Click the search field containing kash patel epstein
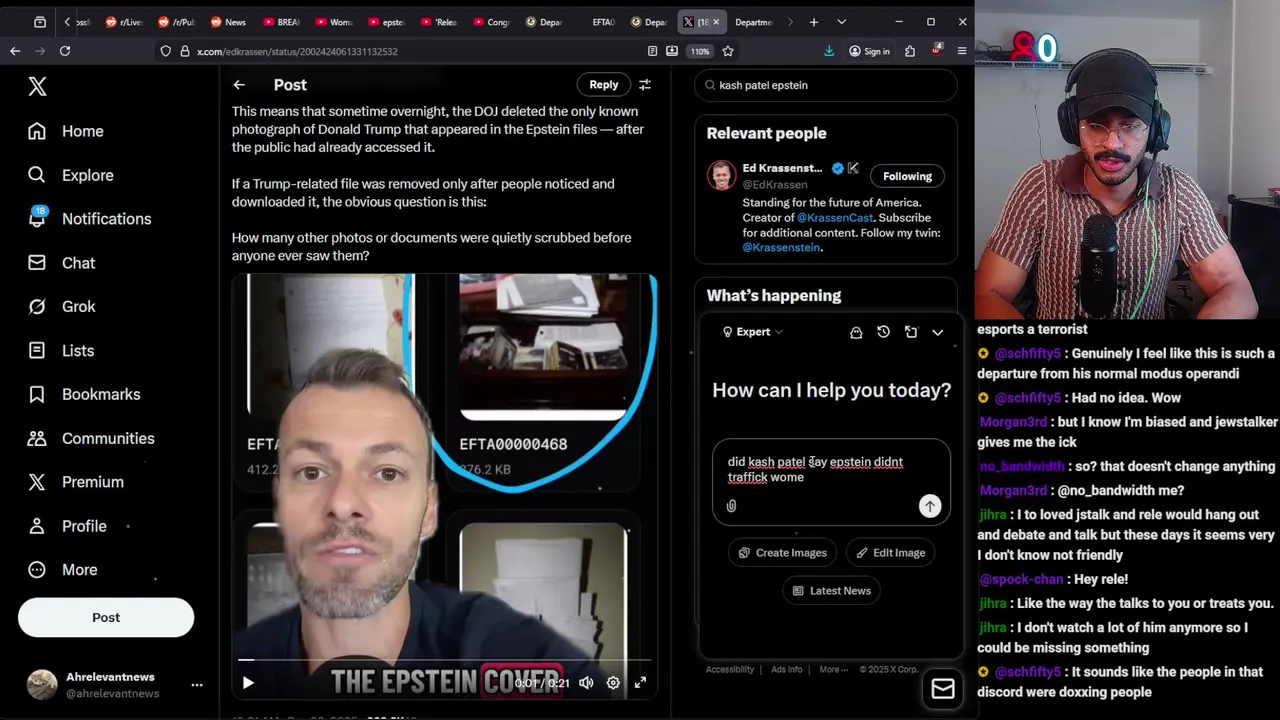1280x720 pixels. (x=826, y=85)
